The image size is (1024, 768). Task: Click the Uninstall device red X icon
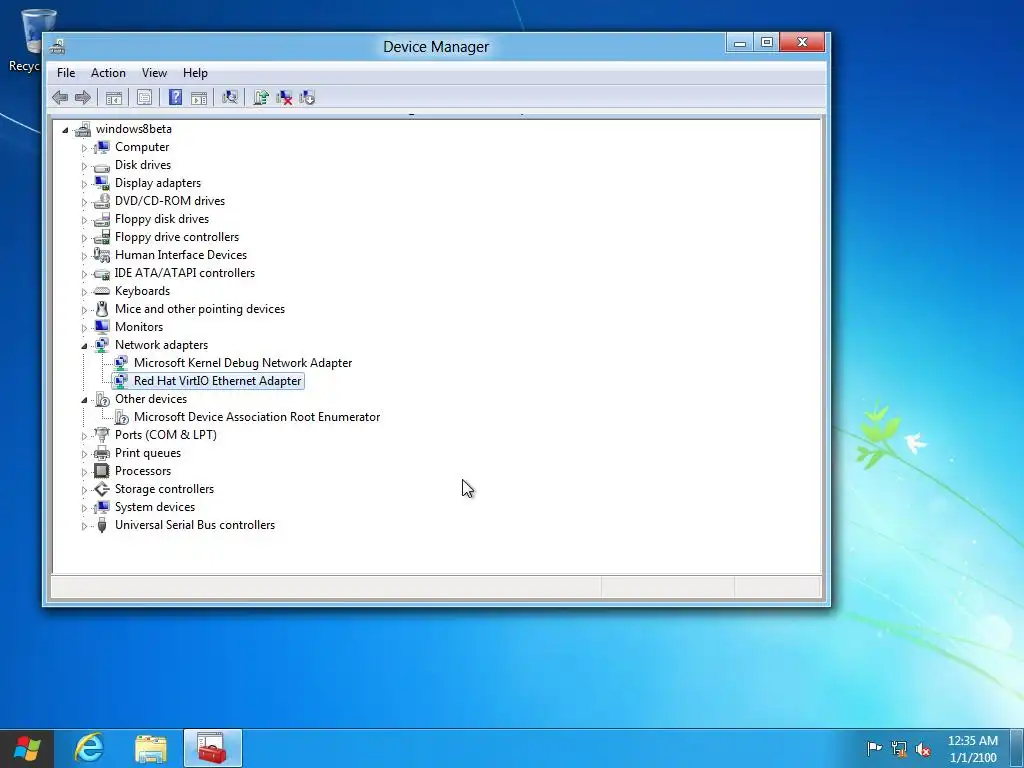(284, 98)
